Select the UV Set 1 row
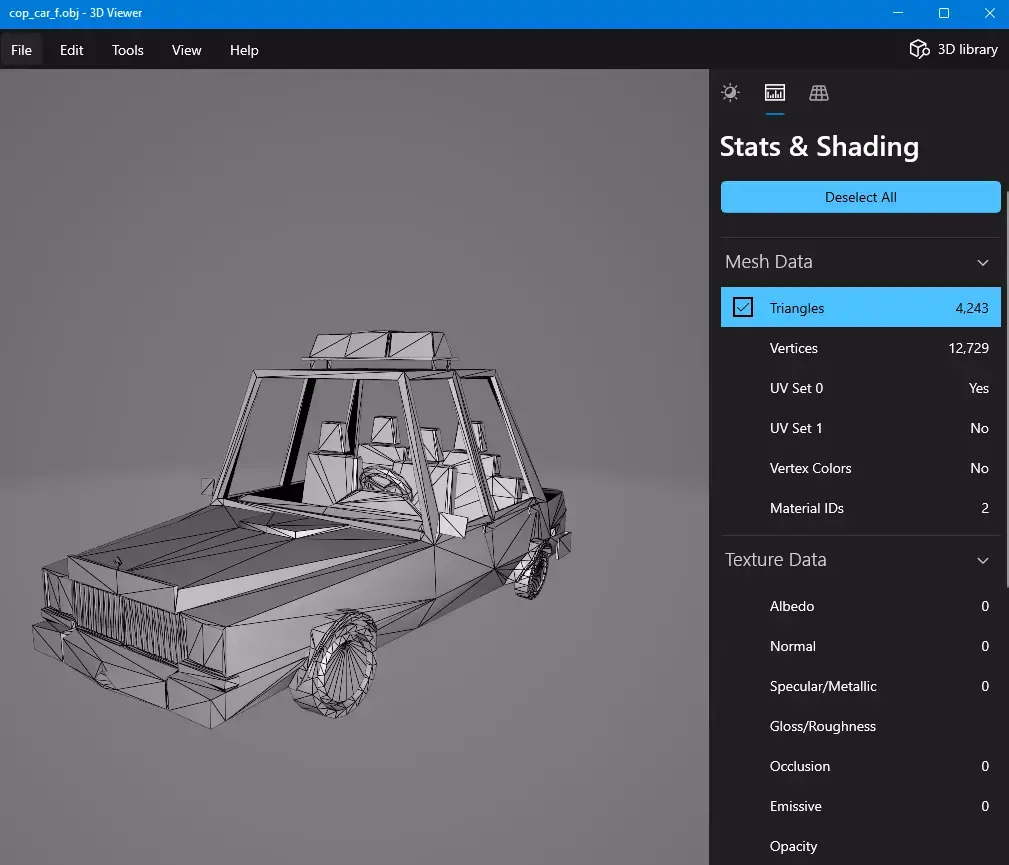The width and height of the screenshot is (1009, 865). (x=860, y=428)
